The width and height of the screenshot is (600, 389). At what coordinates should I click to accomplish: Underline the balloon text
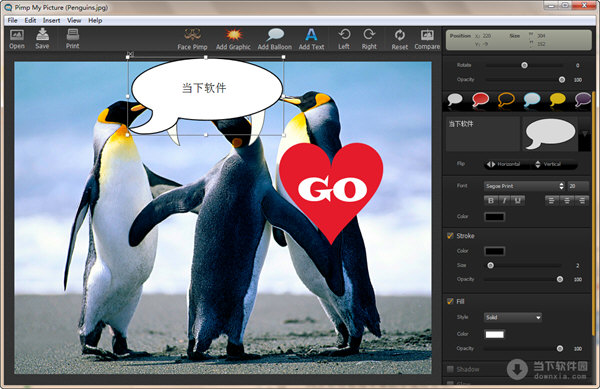[517, 200]
